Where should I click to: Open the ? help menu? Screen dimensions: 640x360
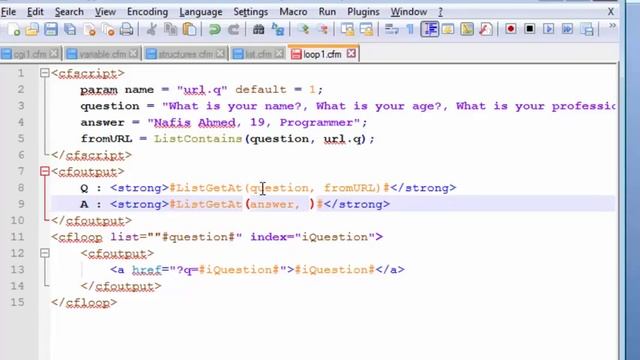440,12
